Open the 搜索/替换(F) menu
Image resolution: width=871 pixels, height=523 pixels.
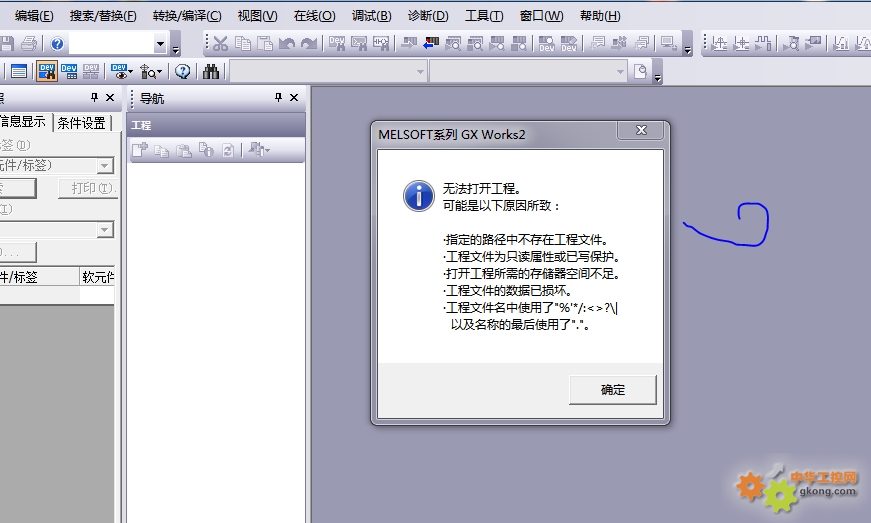point(103,16)
